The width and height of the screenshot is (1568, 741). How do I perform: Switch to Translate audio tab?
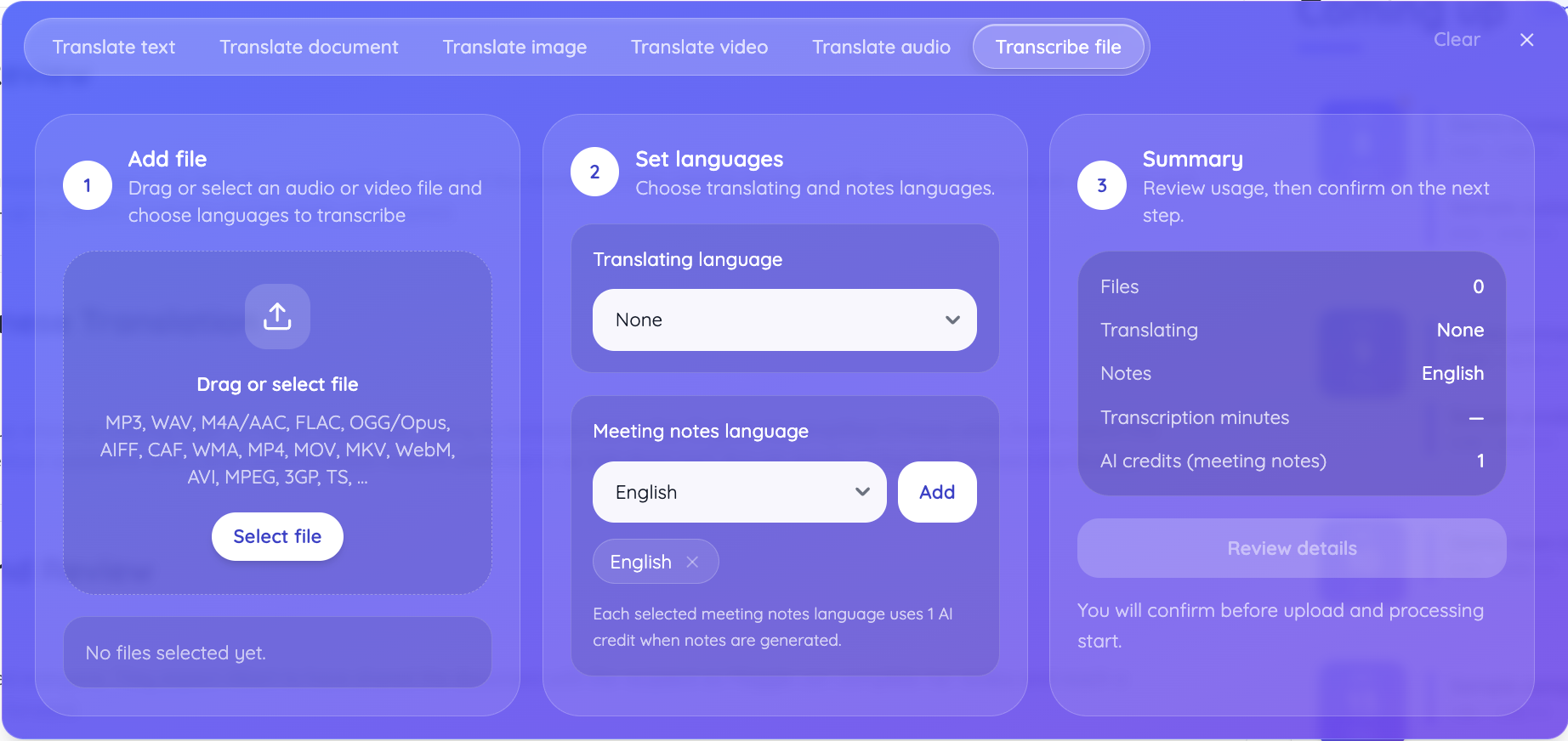point(881,47)
